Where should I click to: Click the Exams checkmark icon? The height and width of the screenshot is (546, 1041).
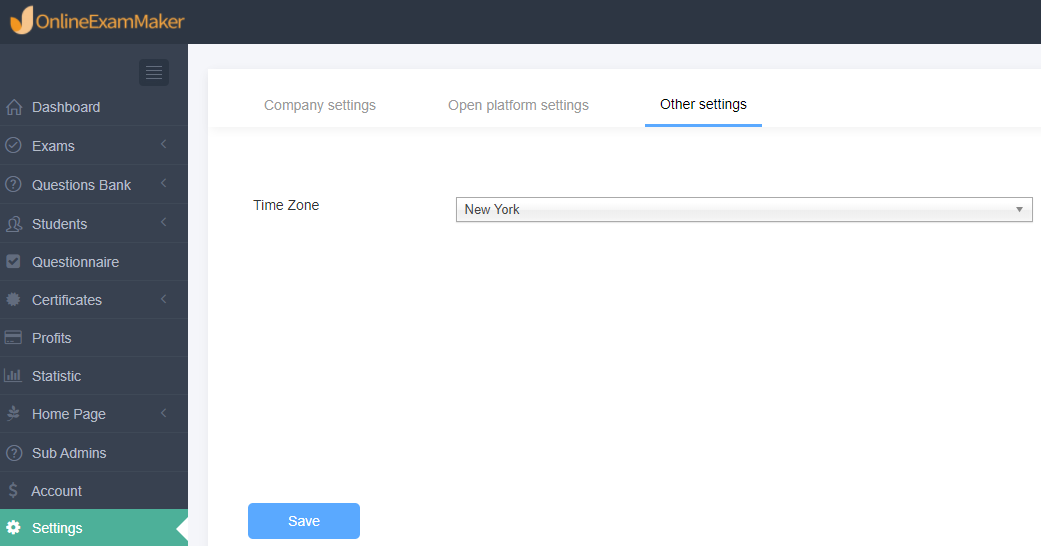coord(13,145)
